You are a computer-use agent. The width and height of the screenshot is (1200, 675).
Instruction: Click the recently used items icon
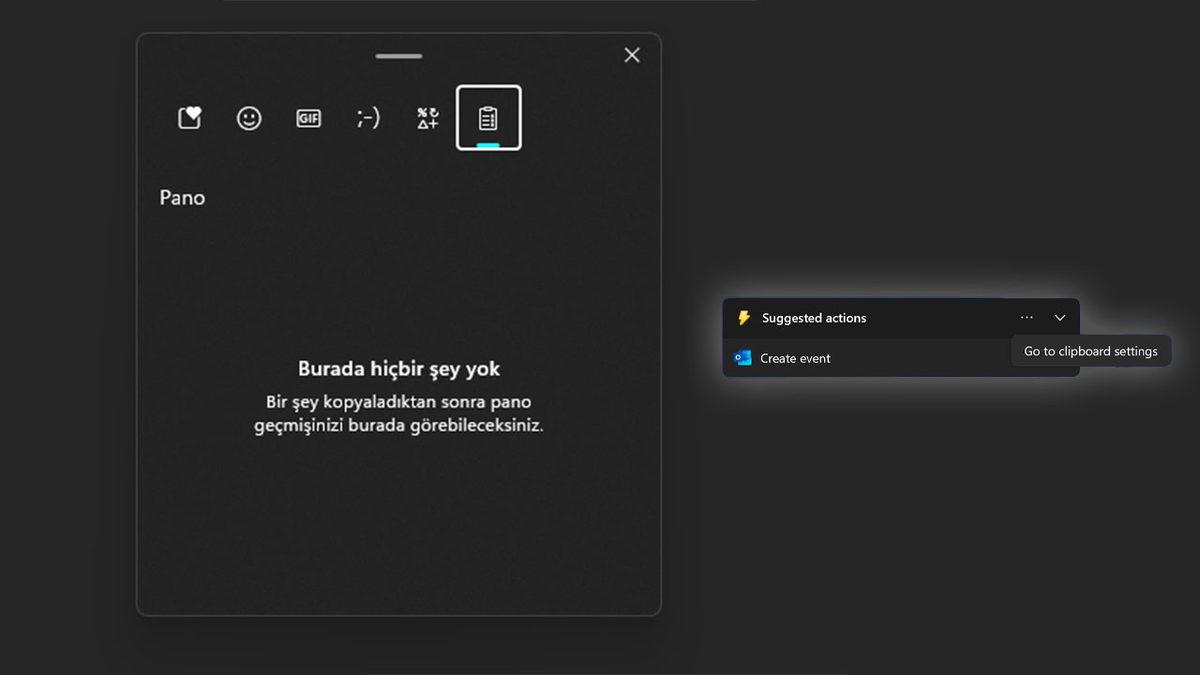pyautogui.click(x=189, y=117)
